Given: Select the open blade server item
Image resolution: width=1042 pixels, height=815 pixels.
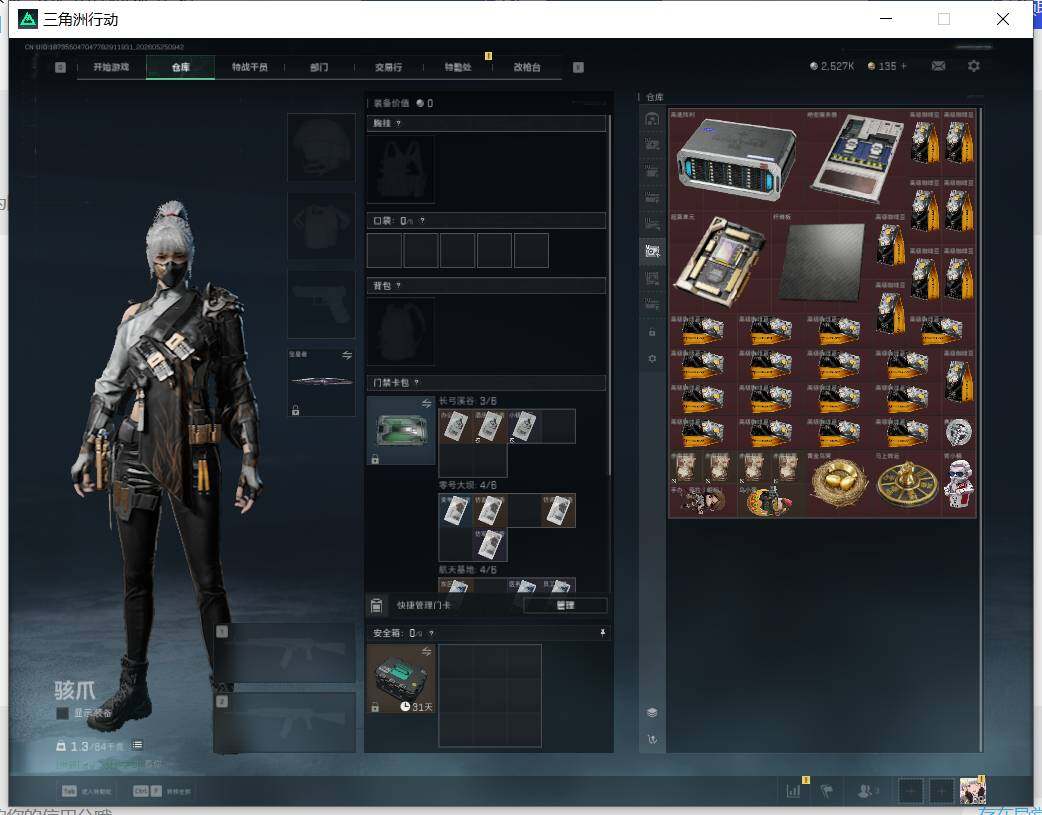Looking at the screenshot, I should [x=857, y=160].
